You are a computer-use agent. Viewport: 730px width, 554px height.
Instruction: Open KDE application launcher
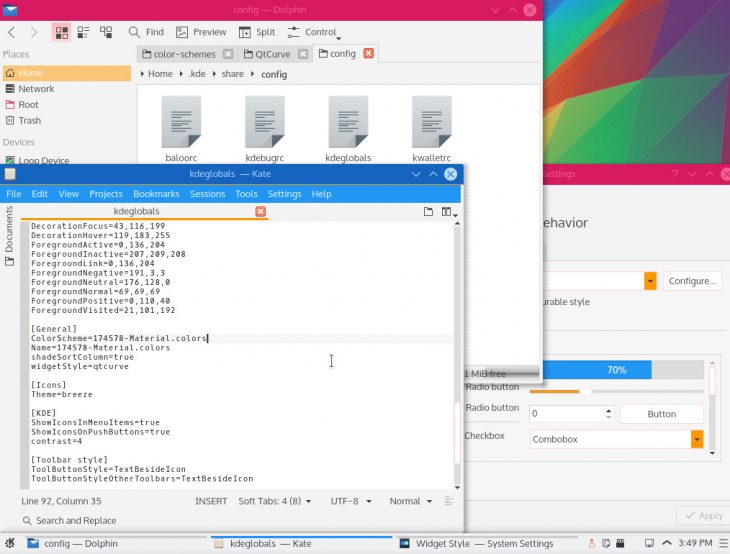(x=10, y=543)
